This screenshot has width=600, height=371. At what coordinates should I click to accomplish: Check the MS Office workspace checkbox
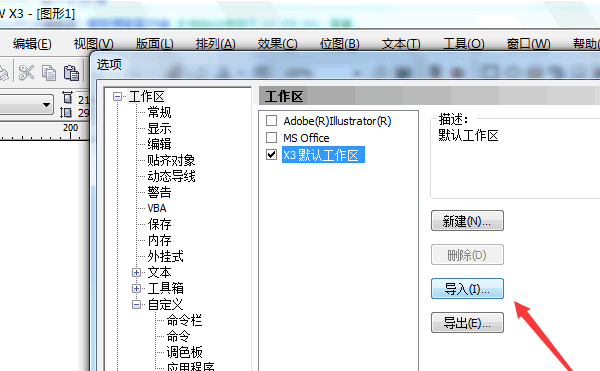pos(271,137)
